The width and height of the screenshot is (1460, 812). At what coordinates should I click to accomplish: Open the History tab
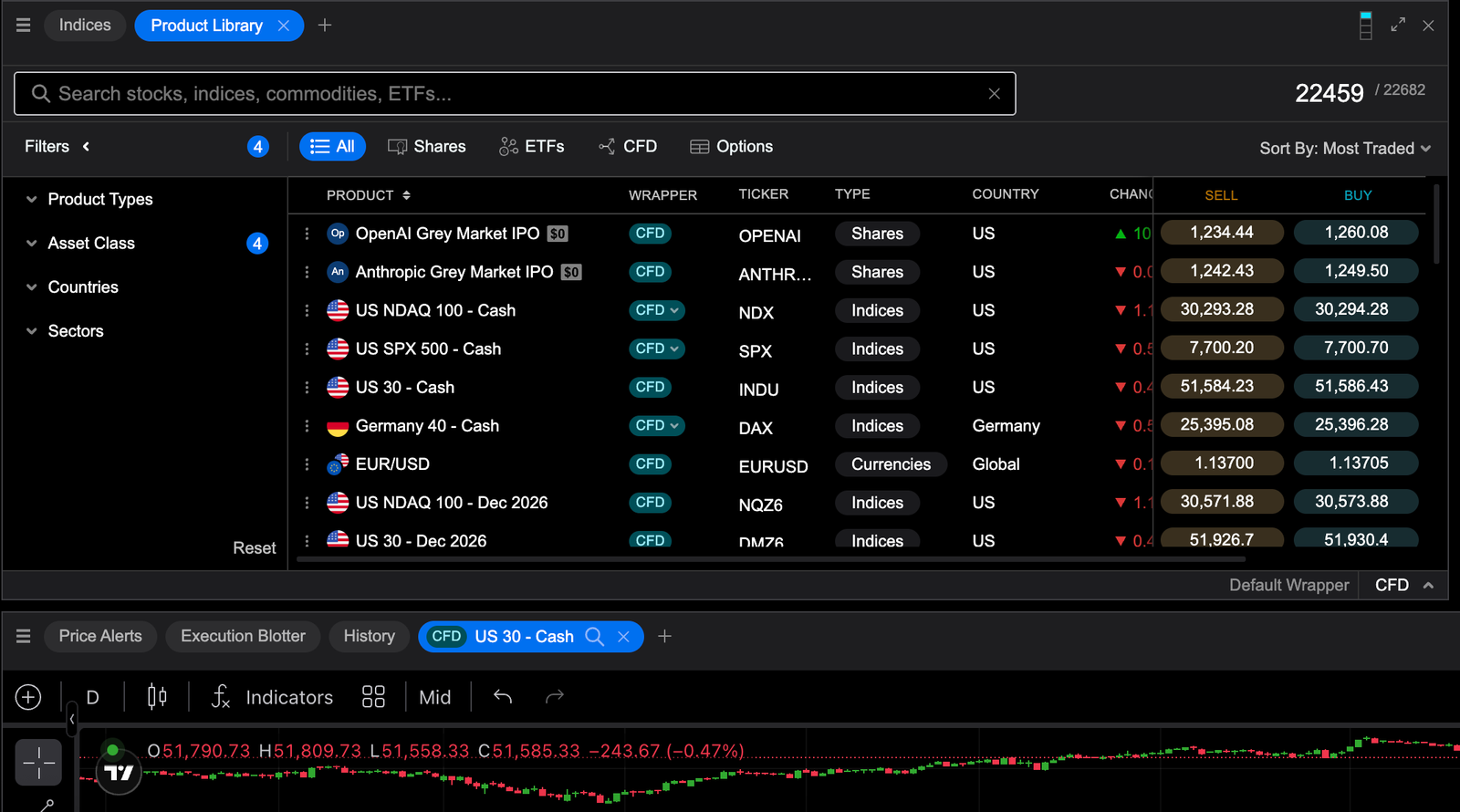pos(369,636)
